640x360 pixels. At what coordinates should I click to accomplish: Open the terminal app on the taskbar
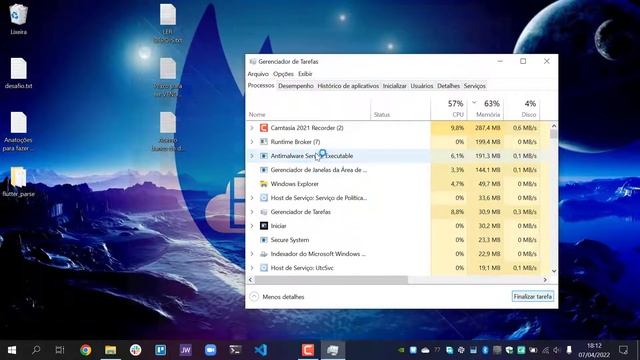coord(235,350)
